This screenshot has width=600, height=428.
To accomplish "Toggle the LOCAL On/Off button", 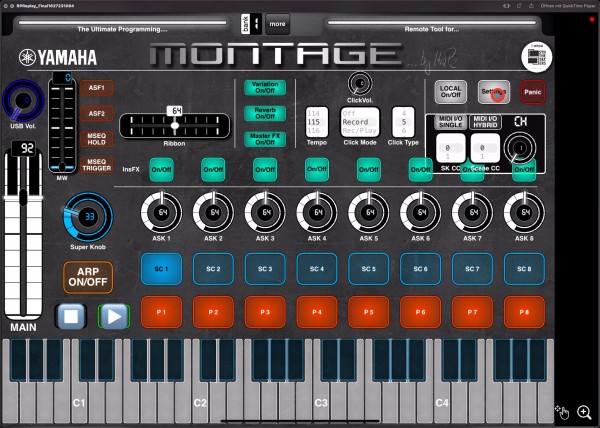I will pos(450,92).
